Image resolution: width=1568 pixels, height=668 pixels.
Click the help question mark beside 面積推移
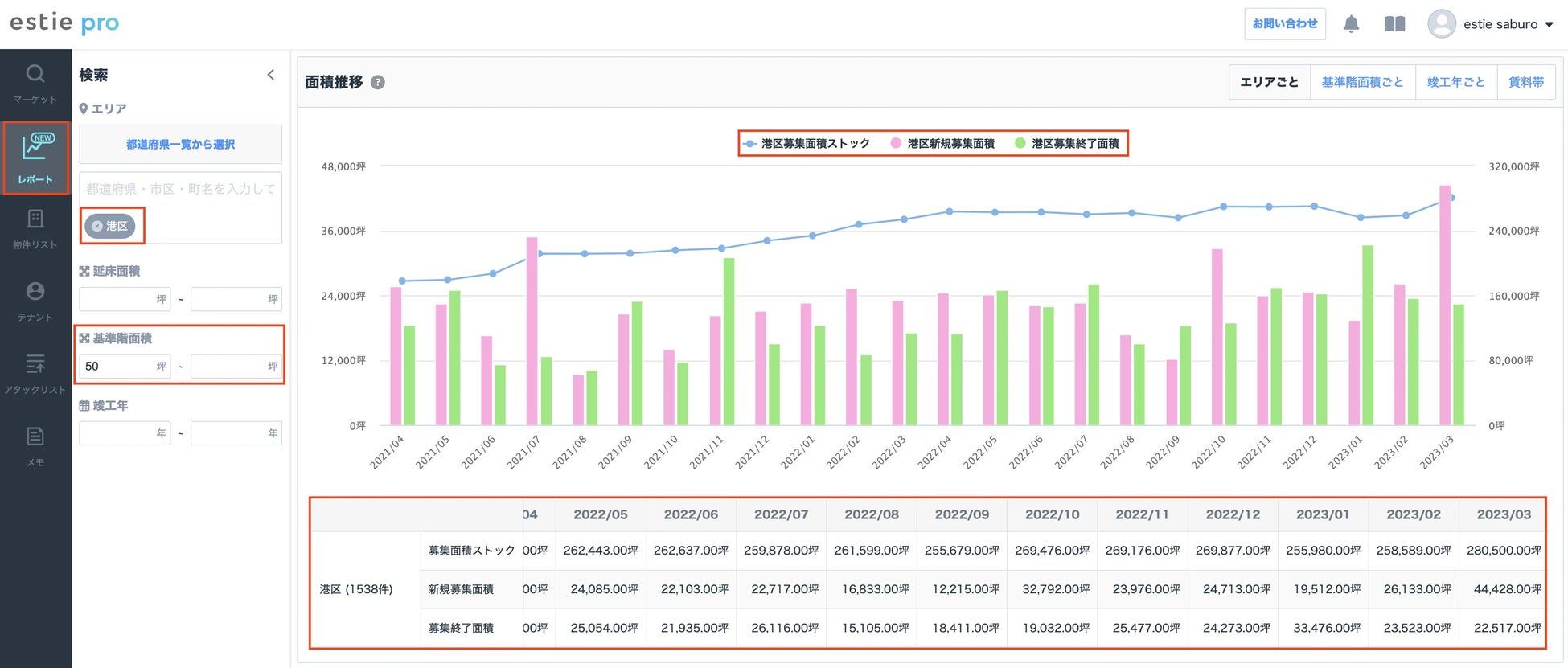click(377, 82)
